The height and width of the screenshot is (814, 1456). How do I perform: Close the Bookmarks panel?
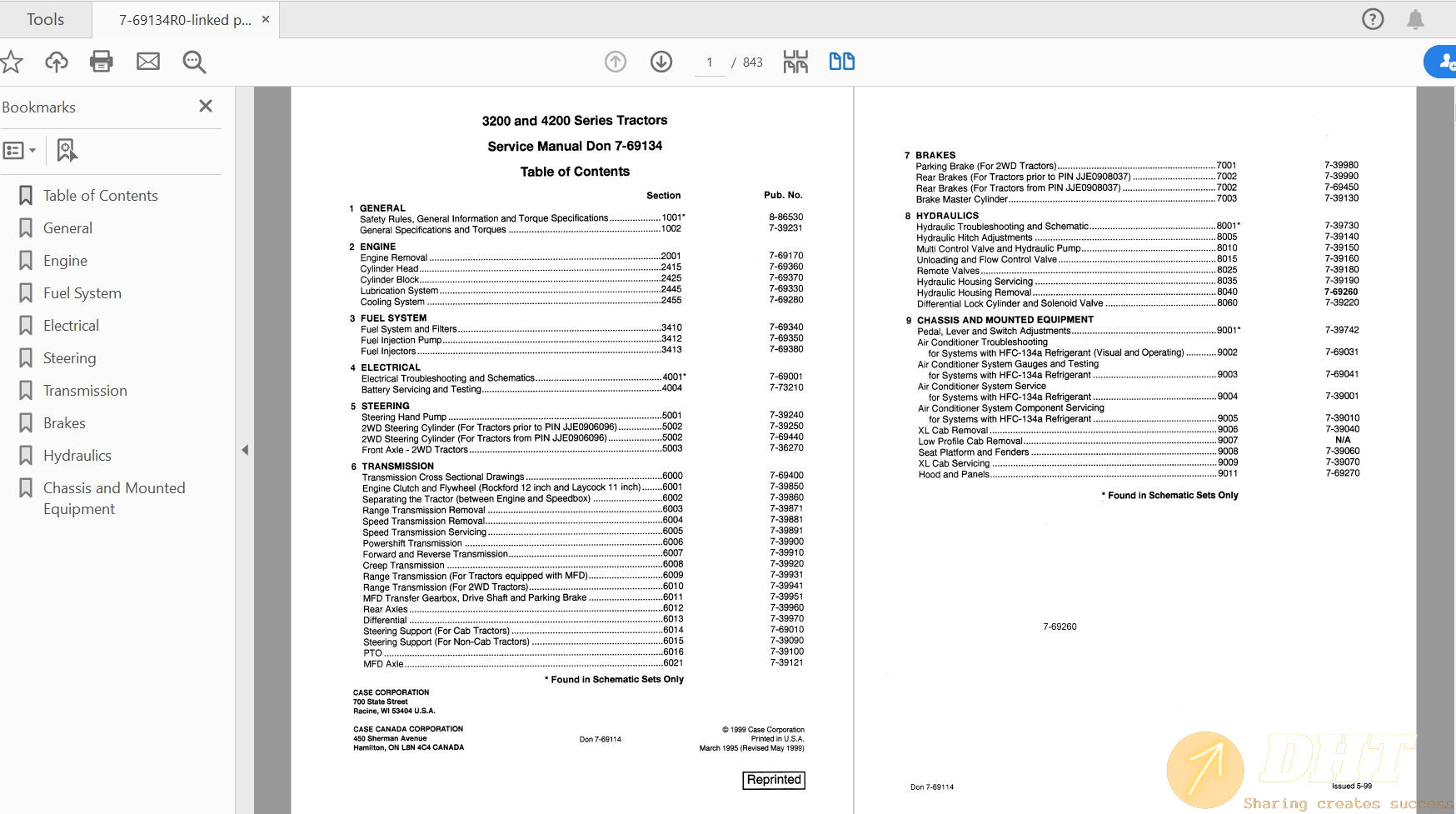[x=206, y=106]
